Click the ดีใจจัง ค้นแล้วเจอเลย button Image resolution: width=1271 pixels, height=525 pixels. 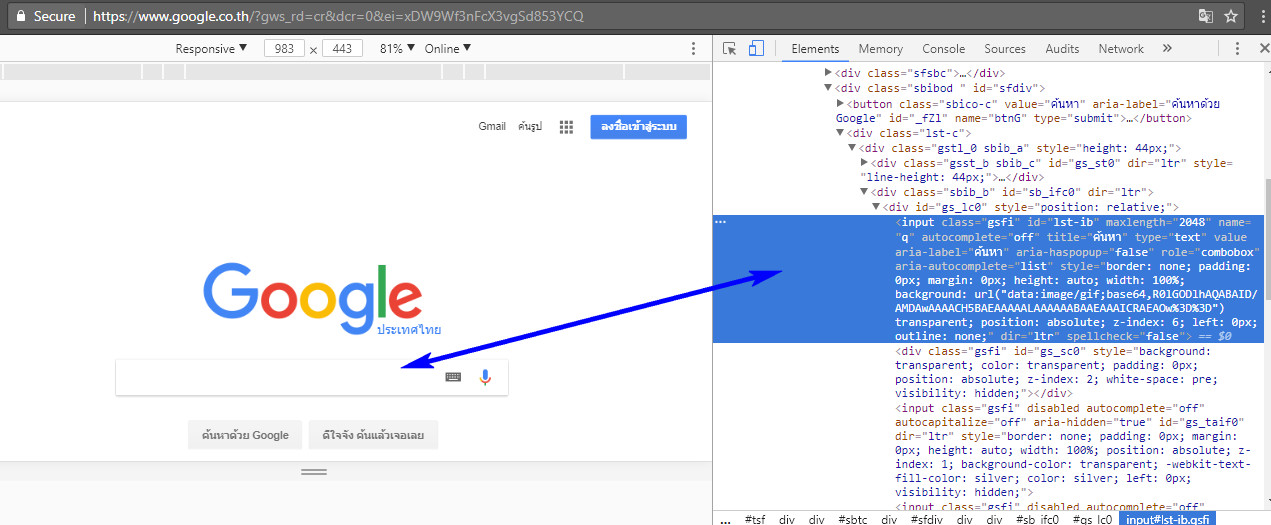(x=373, y=435)
